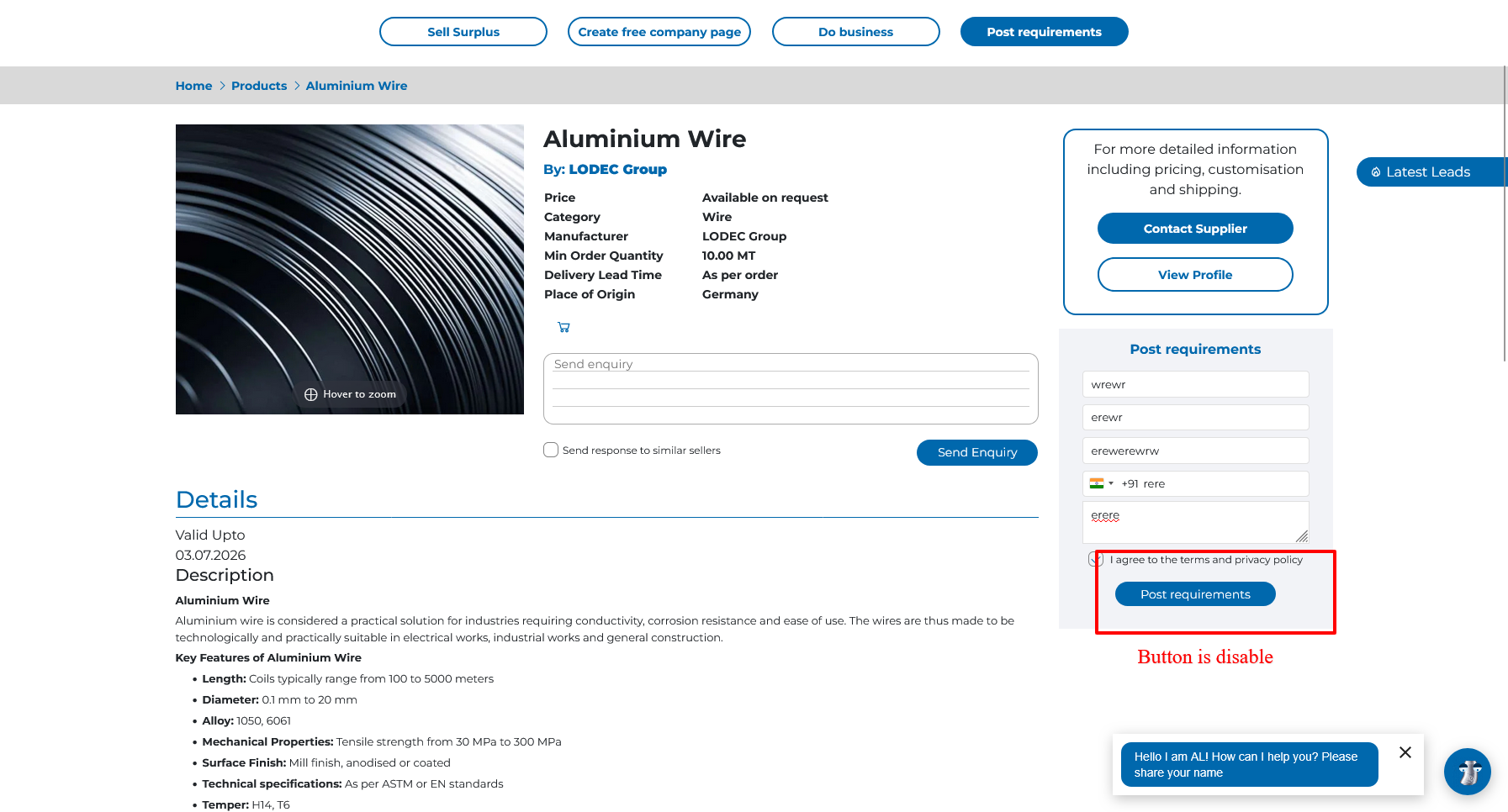The width and height of the screenshot is (1508, 812).
Task: Click the shopping cart icon
Action: tap(564, 327)
